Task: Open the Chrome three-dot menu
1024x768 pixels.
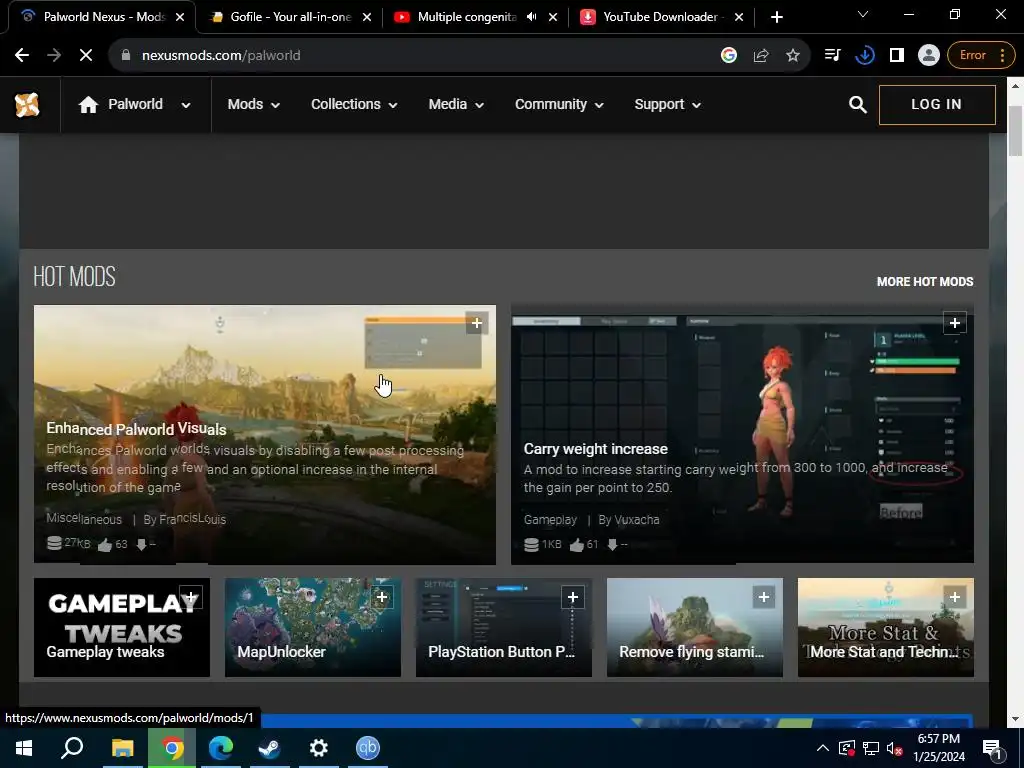Action: click(1002, 56)
